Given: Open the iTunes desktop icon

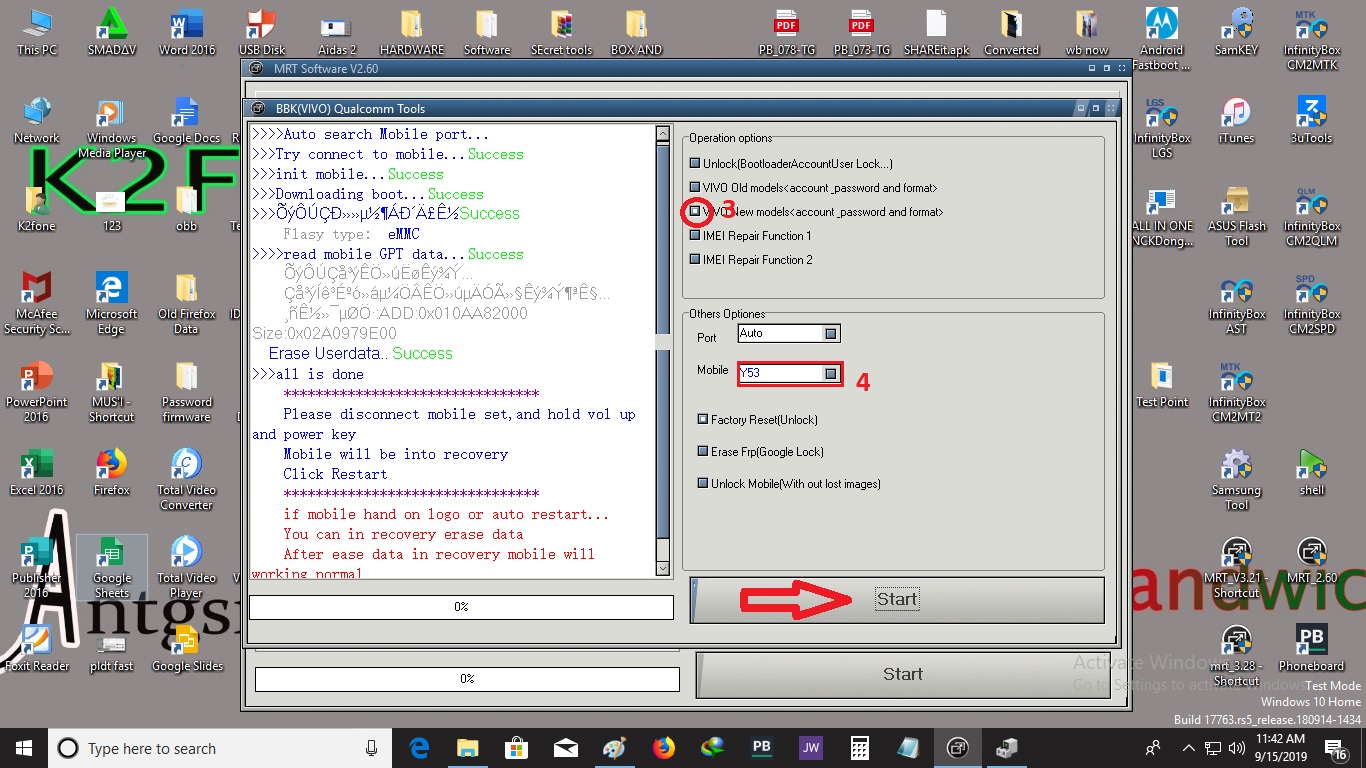Looking at the screenshot, I should pos(1236,119).
